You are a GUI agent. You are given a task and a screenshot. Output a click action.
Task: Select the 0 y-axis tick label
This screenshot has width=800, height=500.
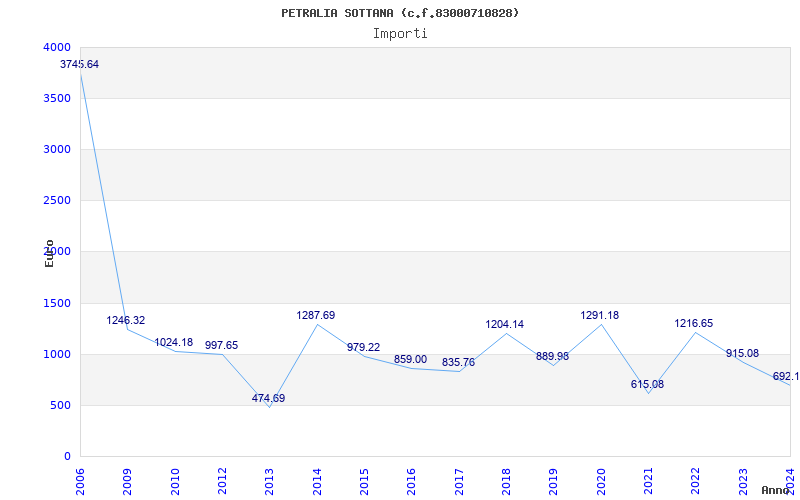[x=67, y=457]
